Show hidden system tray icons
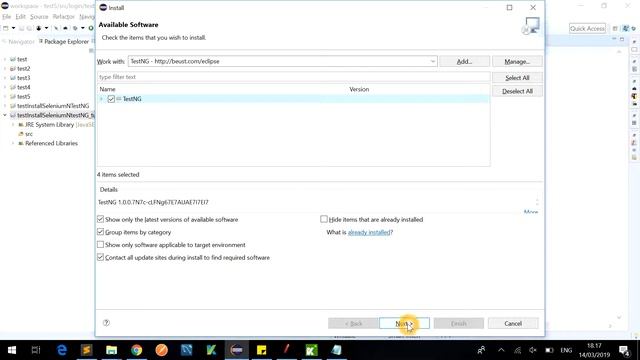640x360 pixels. [x=501, y=350]
